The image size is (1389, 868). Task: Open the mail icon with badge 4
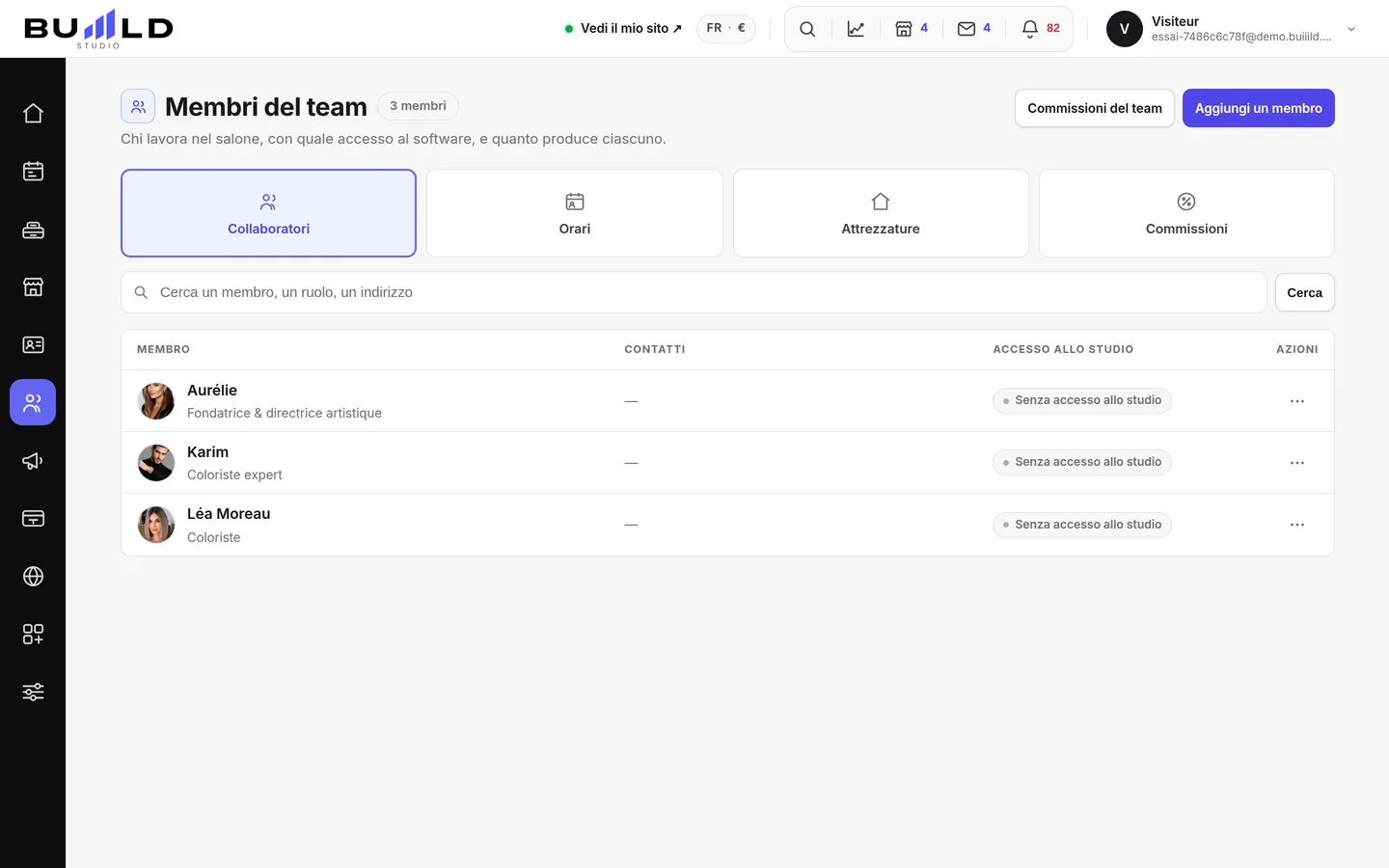click(974, 29)
